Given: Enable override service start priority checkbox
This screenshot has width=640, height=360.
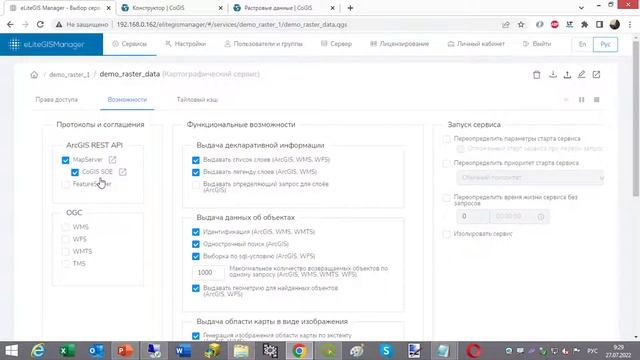Looking at the screenshot, I should click(447, 163).
